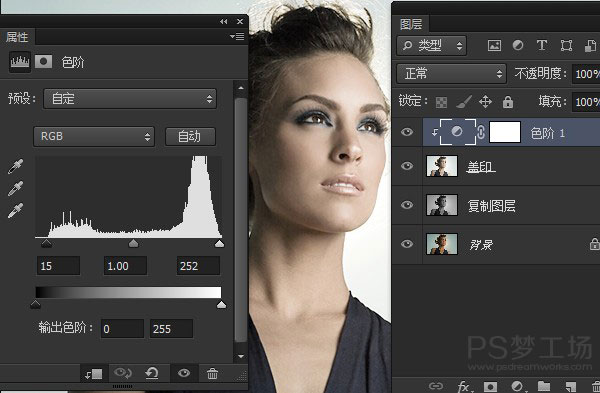Pick the white point eyedropper

point(16,210)
